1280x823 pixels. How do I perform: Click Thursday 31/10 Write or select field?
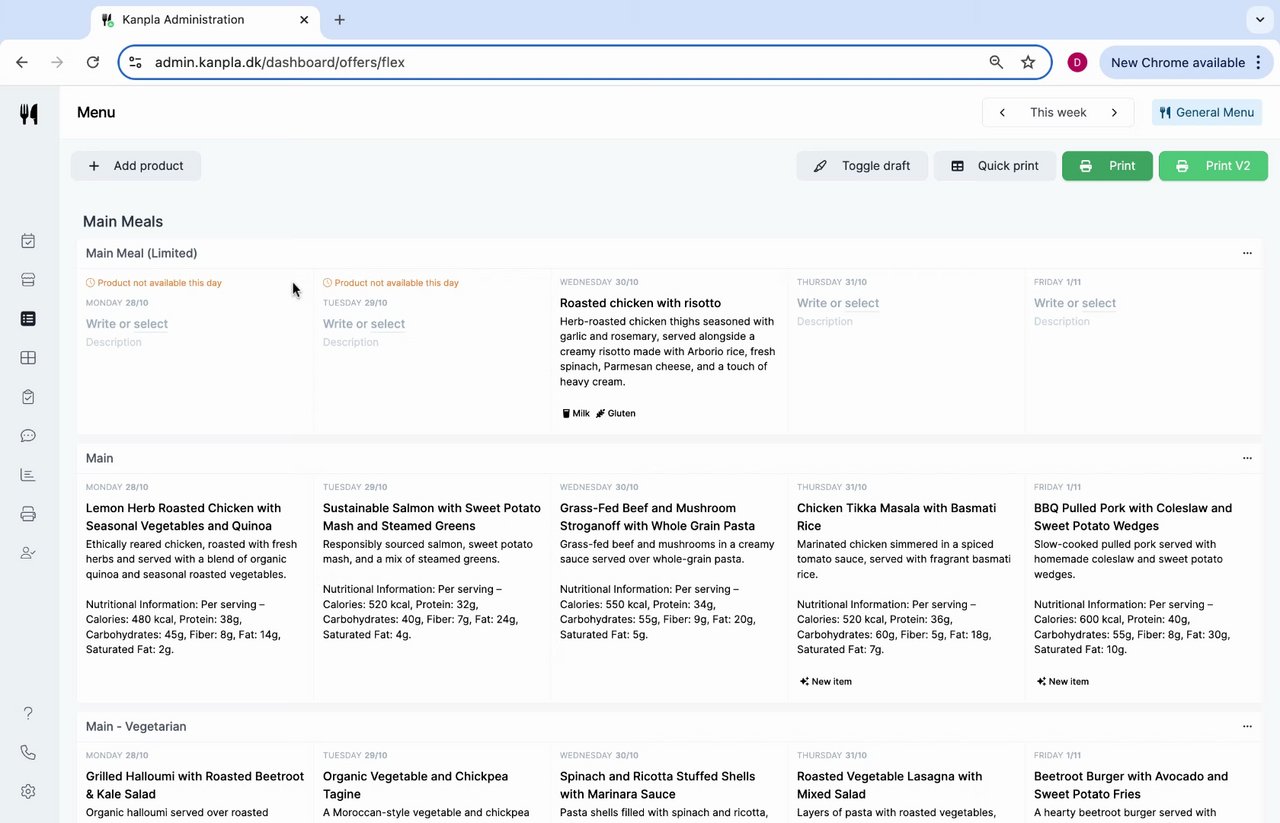pos(838,303)
